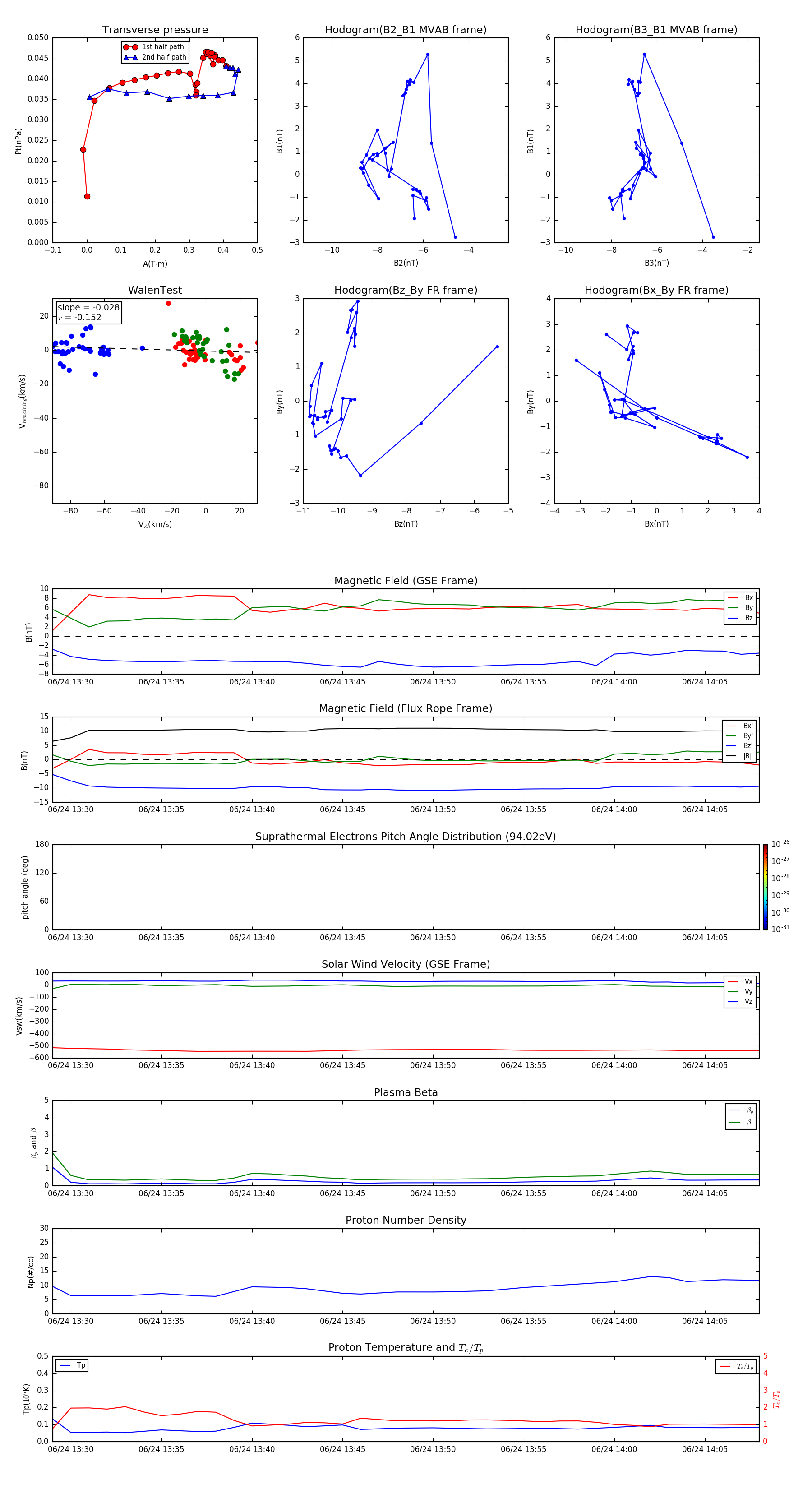This screenshot has height=1489, width=812.
Task: Click the 'Plasma Beta' plot title
Action: point(406,1092)
